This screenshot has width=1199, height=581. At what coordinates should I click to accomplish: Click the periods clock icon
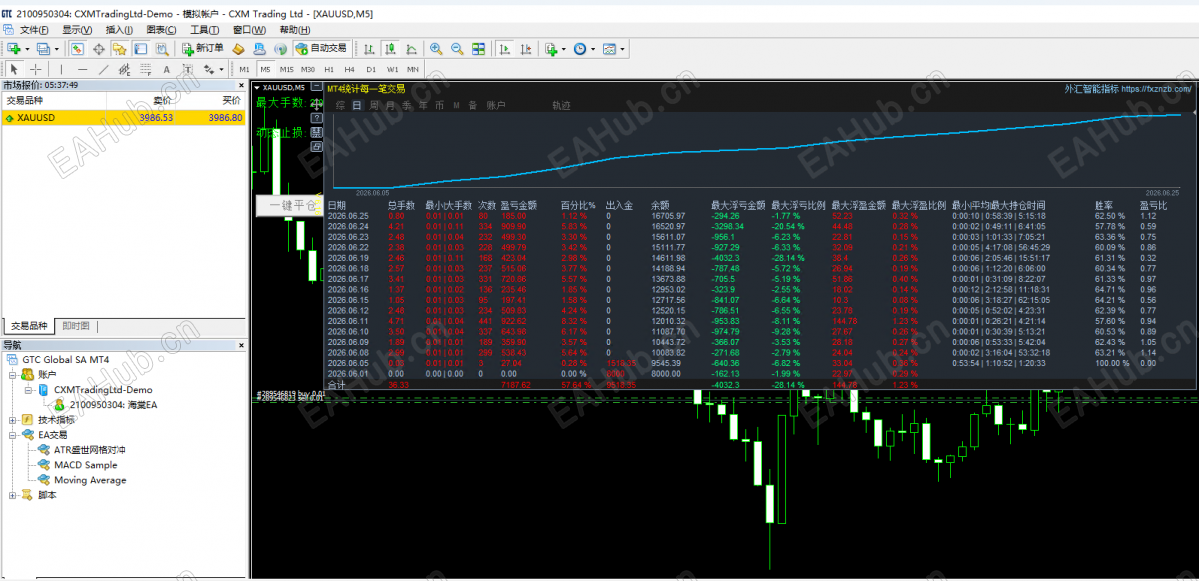[x=580, y=49]
